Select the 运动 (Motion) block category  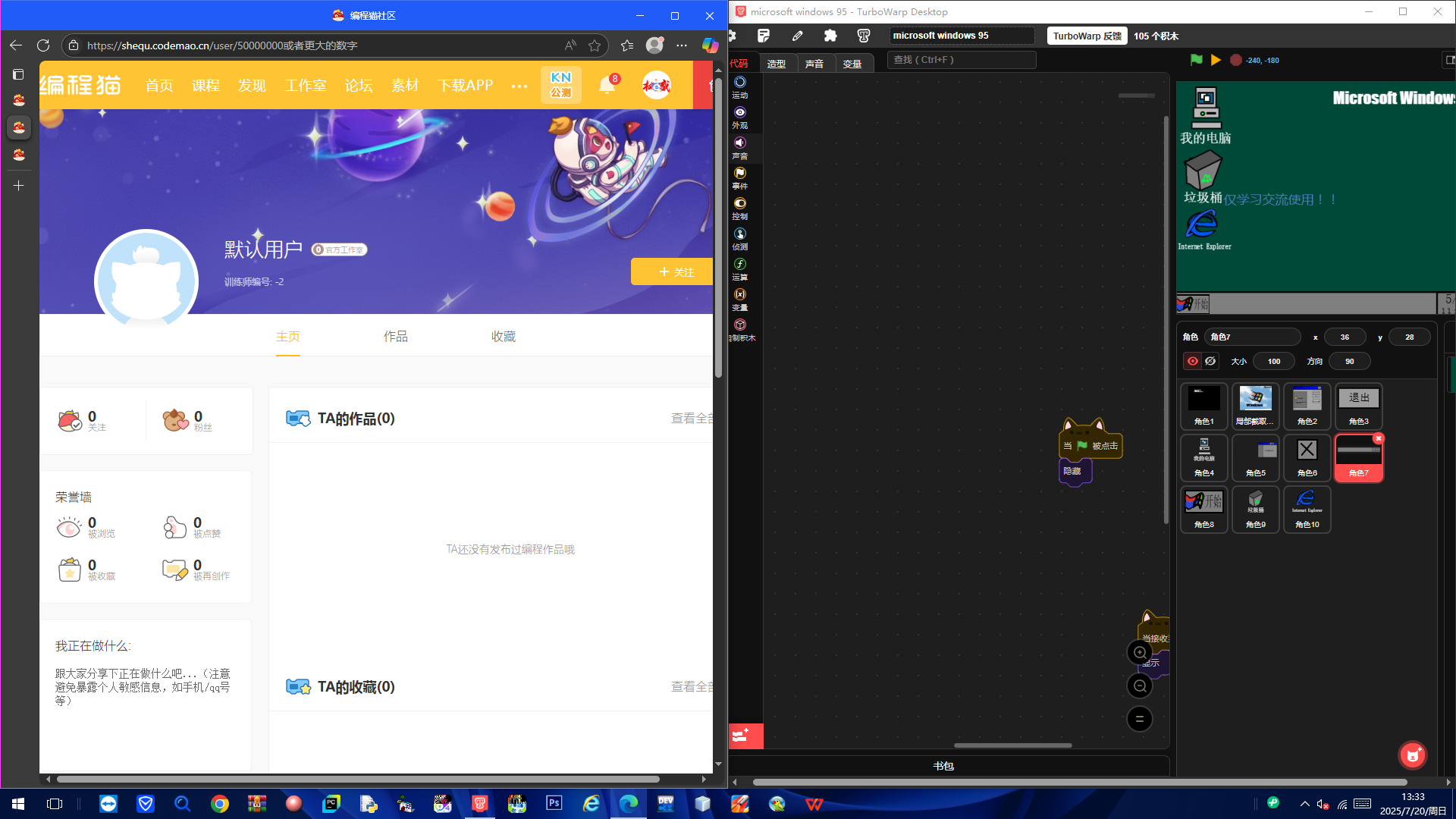click(740, 87)
